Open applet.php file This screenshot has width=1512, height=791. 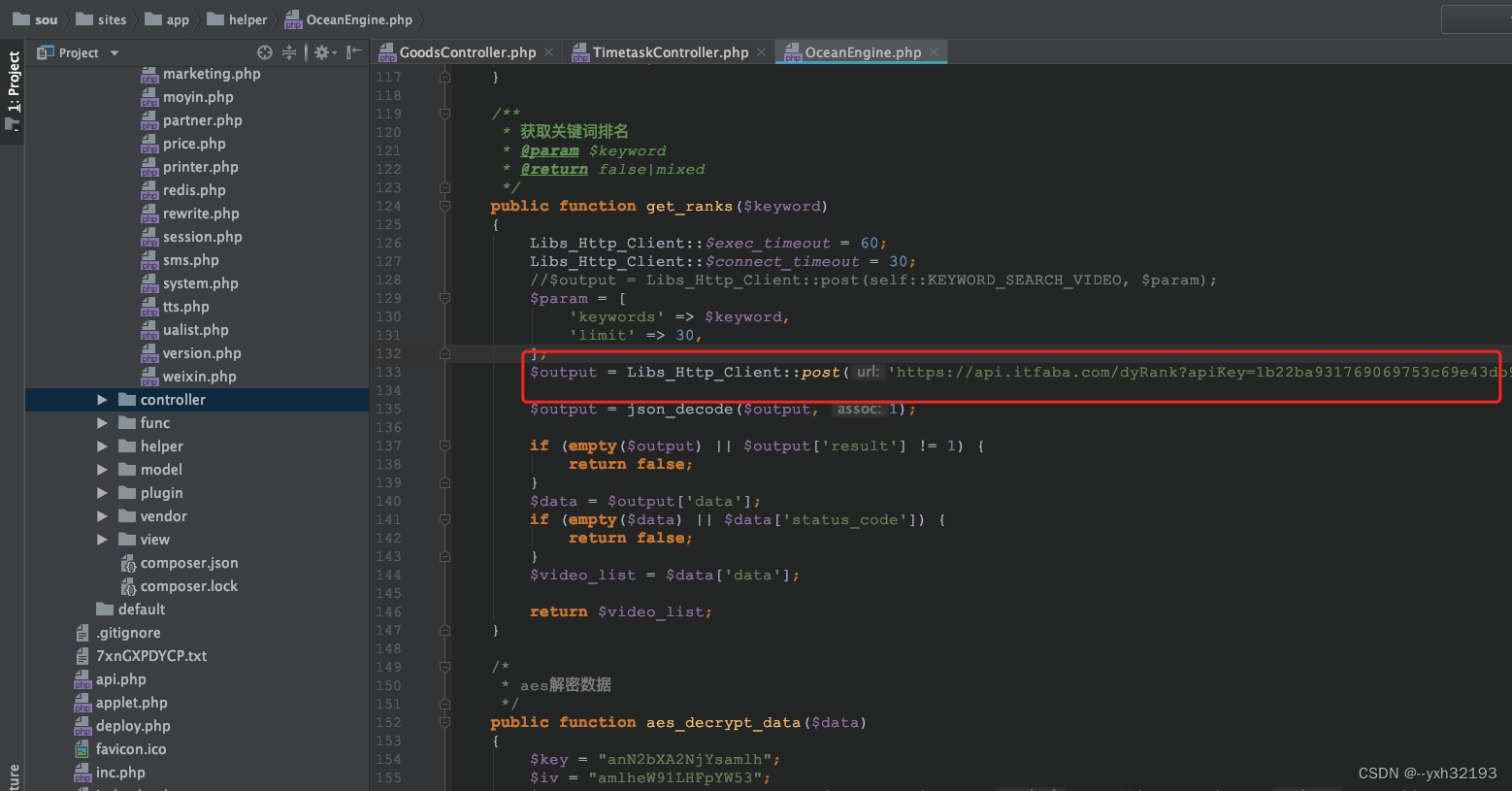click(x=121, y=703)
